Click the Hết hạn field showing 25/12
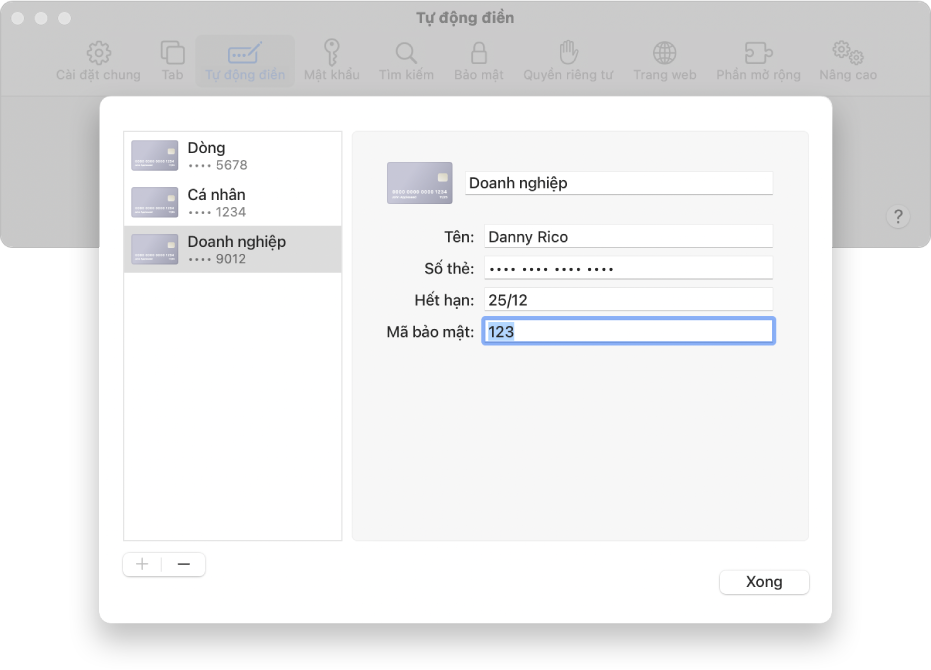Screen dimensions: 931x670 tap(628, 299)
